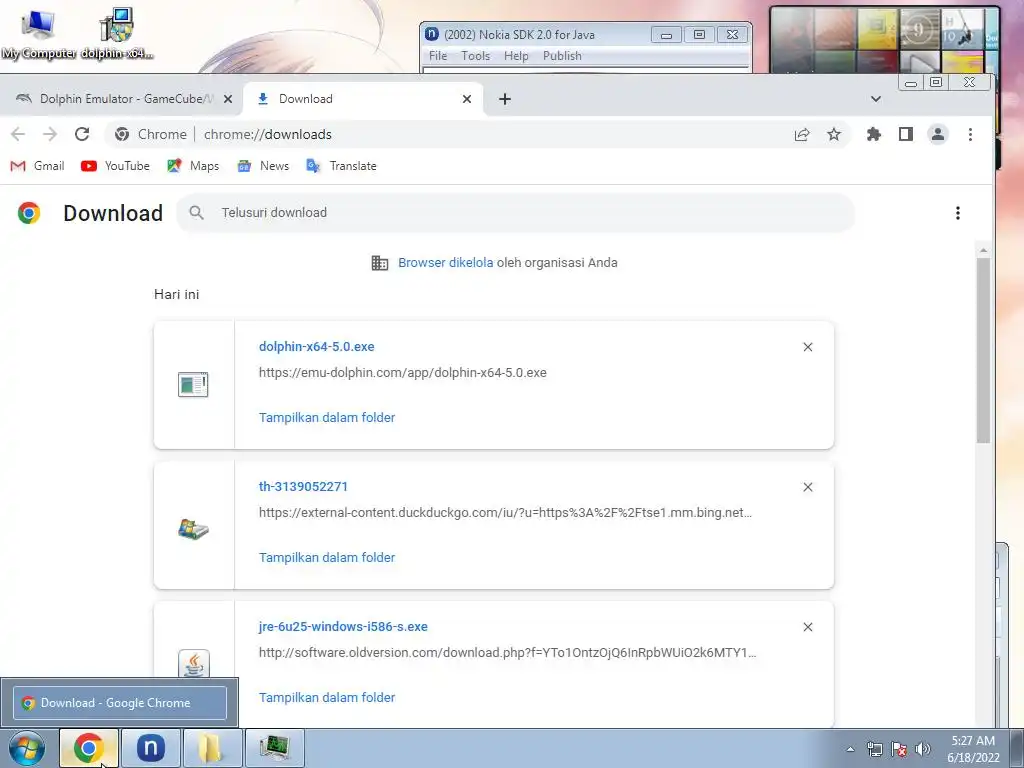Open the YouTube bookmark
Screen dimensions: 1024x768
[116, 166]
